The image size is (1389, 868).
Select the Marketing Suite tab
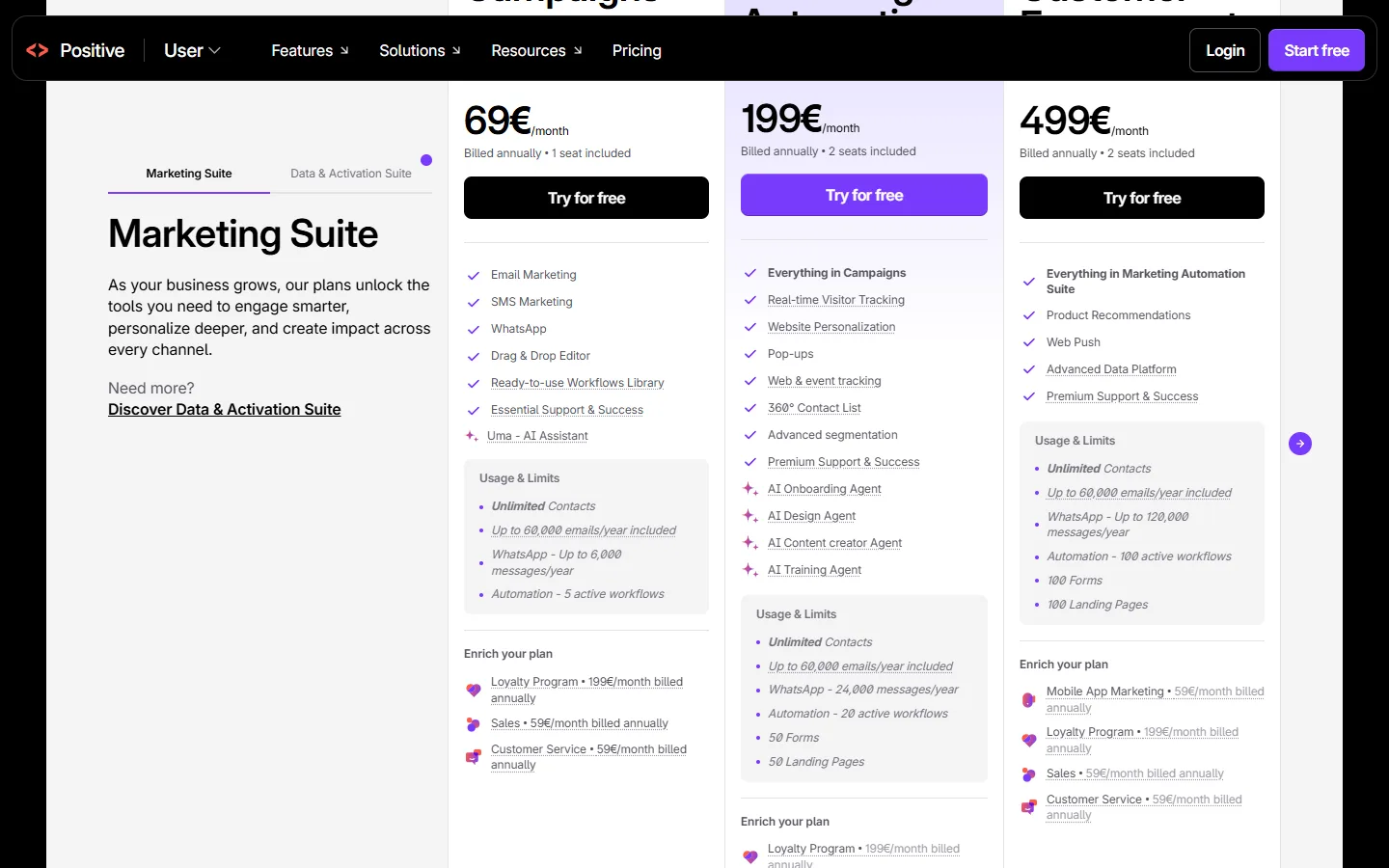pyautogui.click(x=189, y=174)
